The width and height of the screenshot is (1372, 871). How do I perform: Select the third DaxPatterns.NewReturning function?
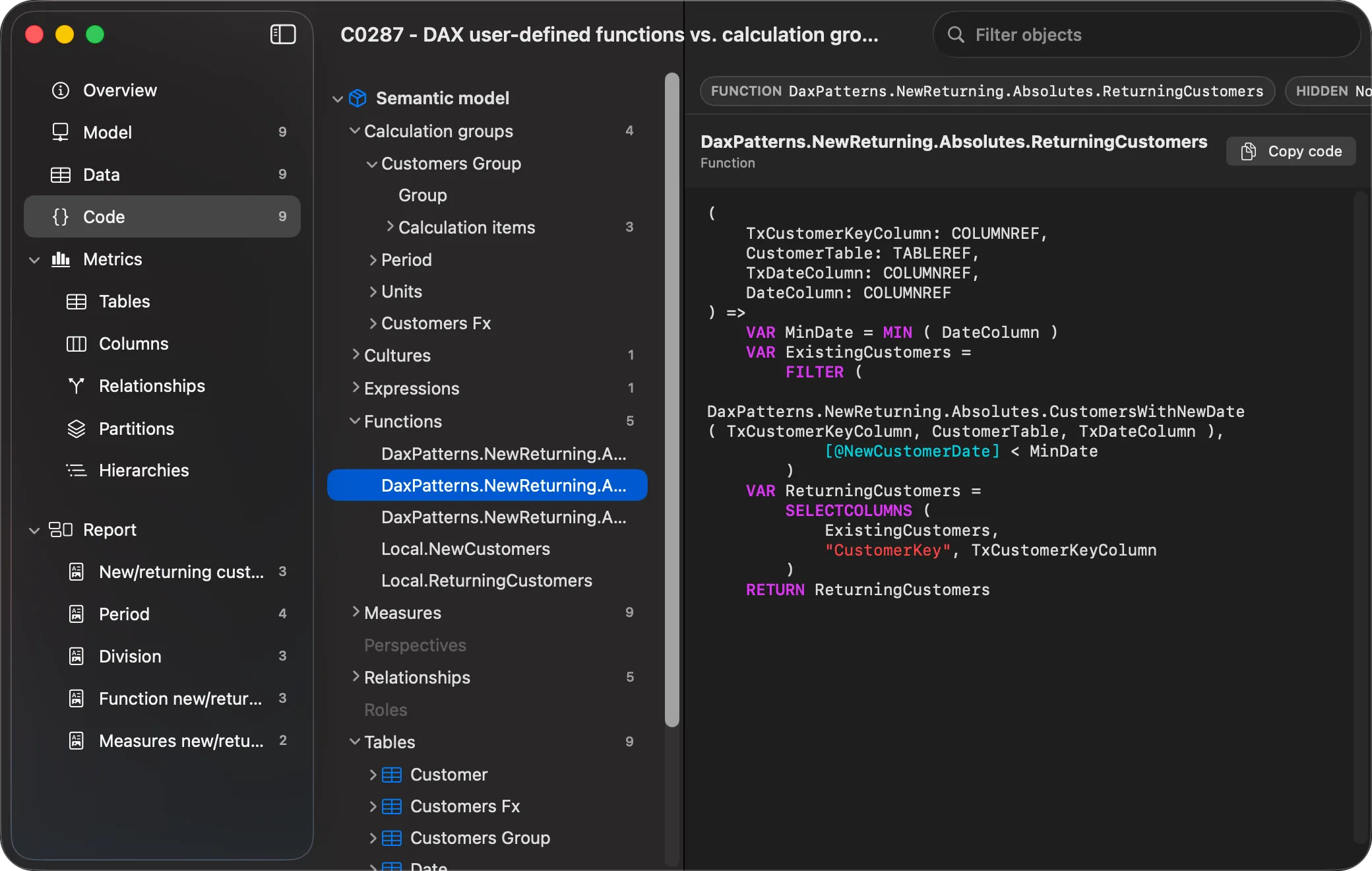pyautogui.click(x=487, y=517)
